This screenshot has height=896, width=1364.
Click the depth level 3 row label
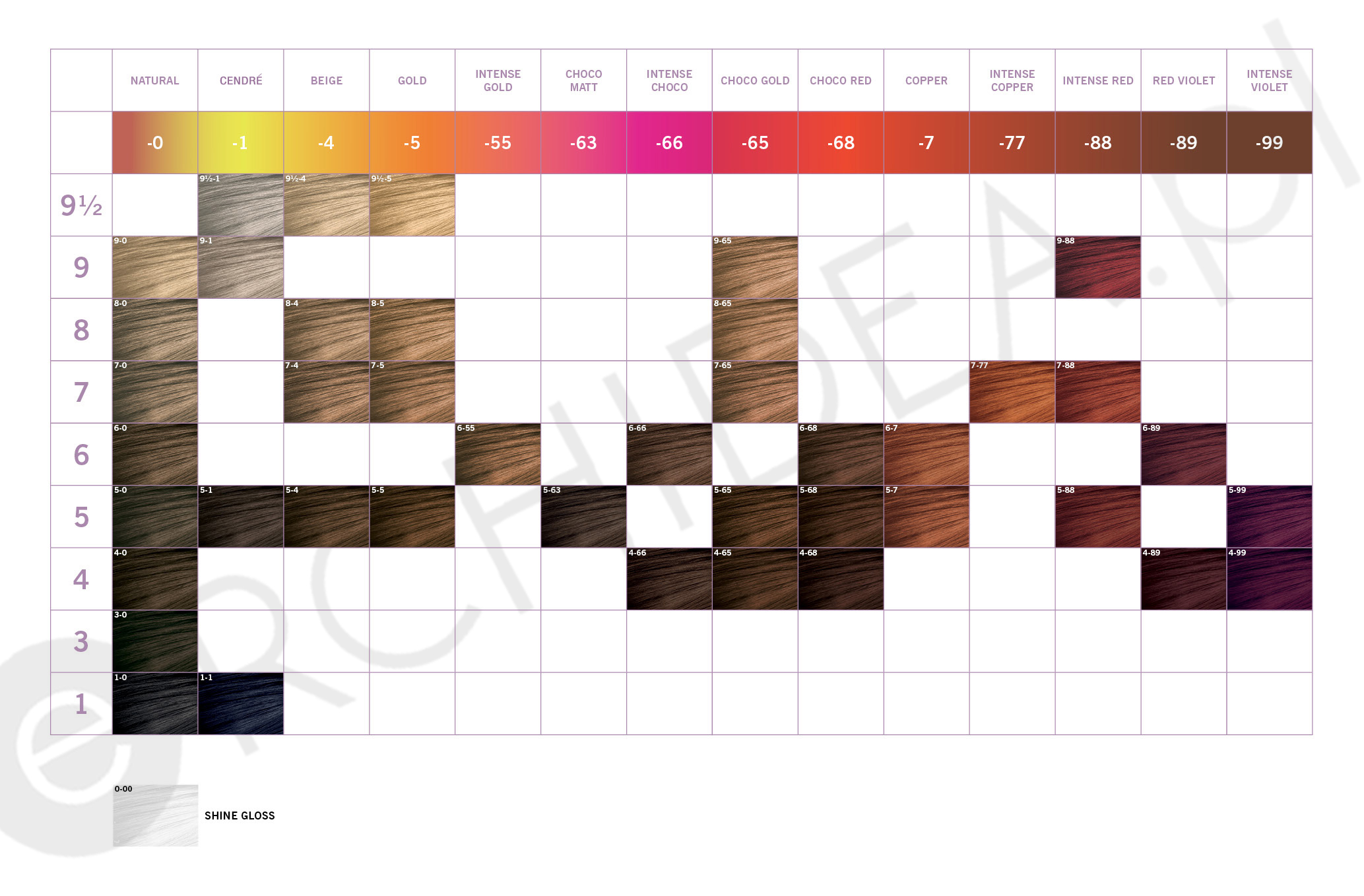tap(81, 641)
